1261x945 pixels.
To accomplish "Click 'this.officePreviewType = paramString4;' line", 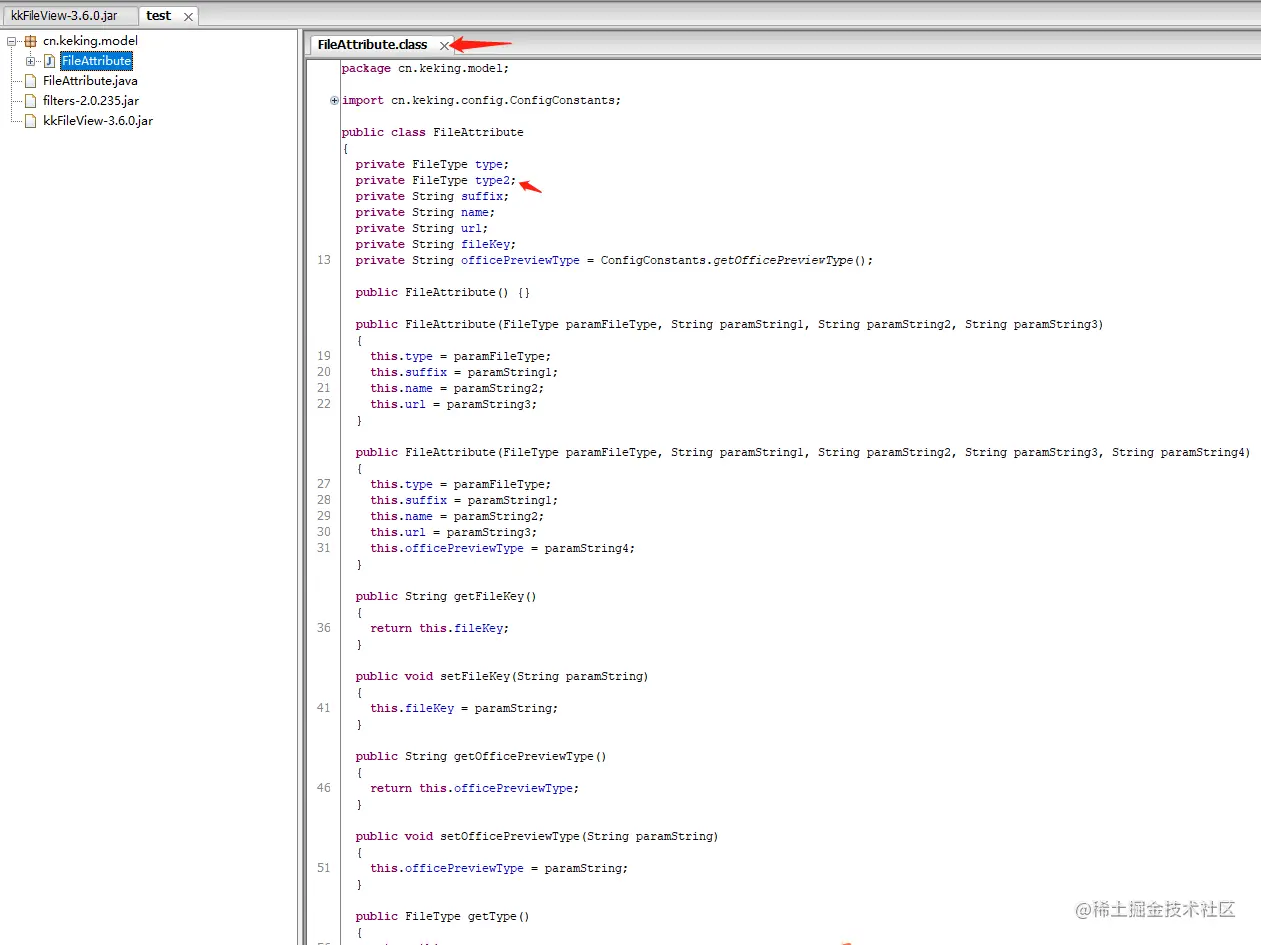I will pos(502,548).
